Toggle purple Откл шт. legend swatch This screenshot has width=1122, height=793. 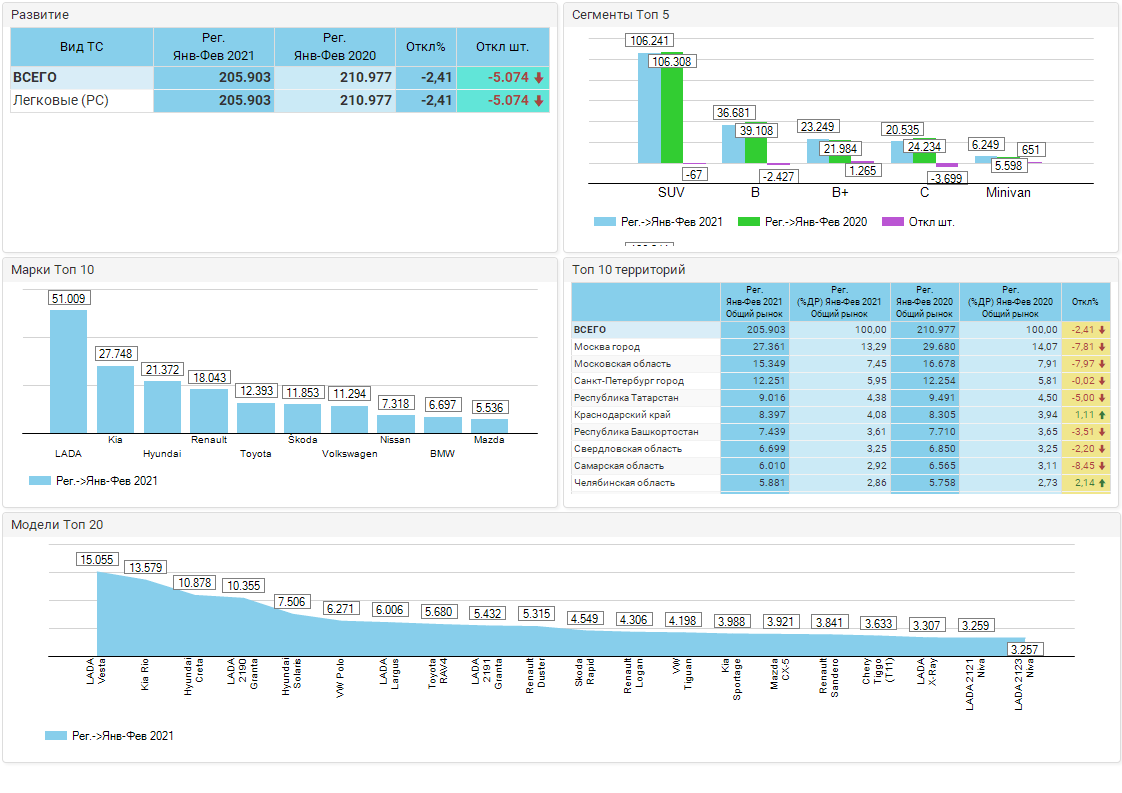(892, 222)
